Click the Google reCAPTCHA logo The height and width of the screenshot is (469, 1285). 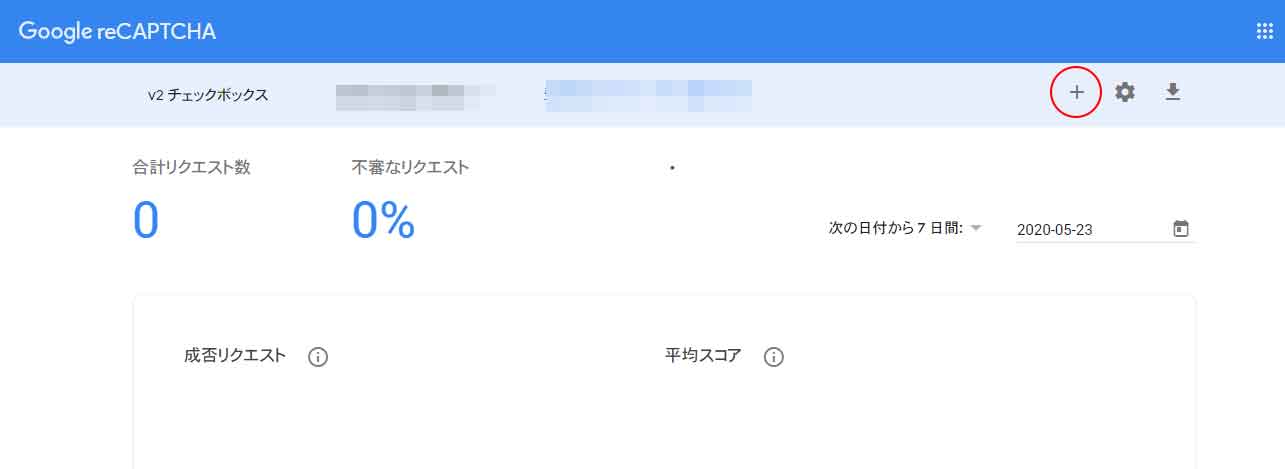(x=117, y=31)
